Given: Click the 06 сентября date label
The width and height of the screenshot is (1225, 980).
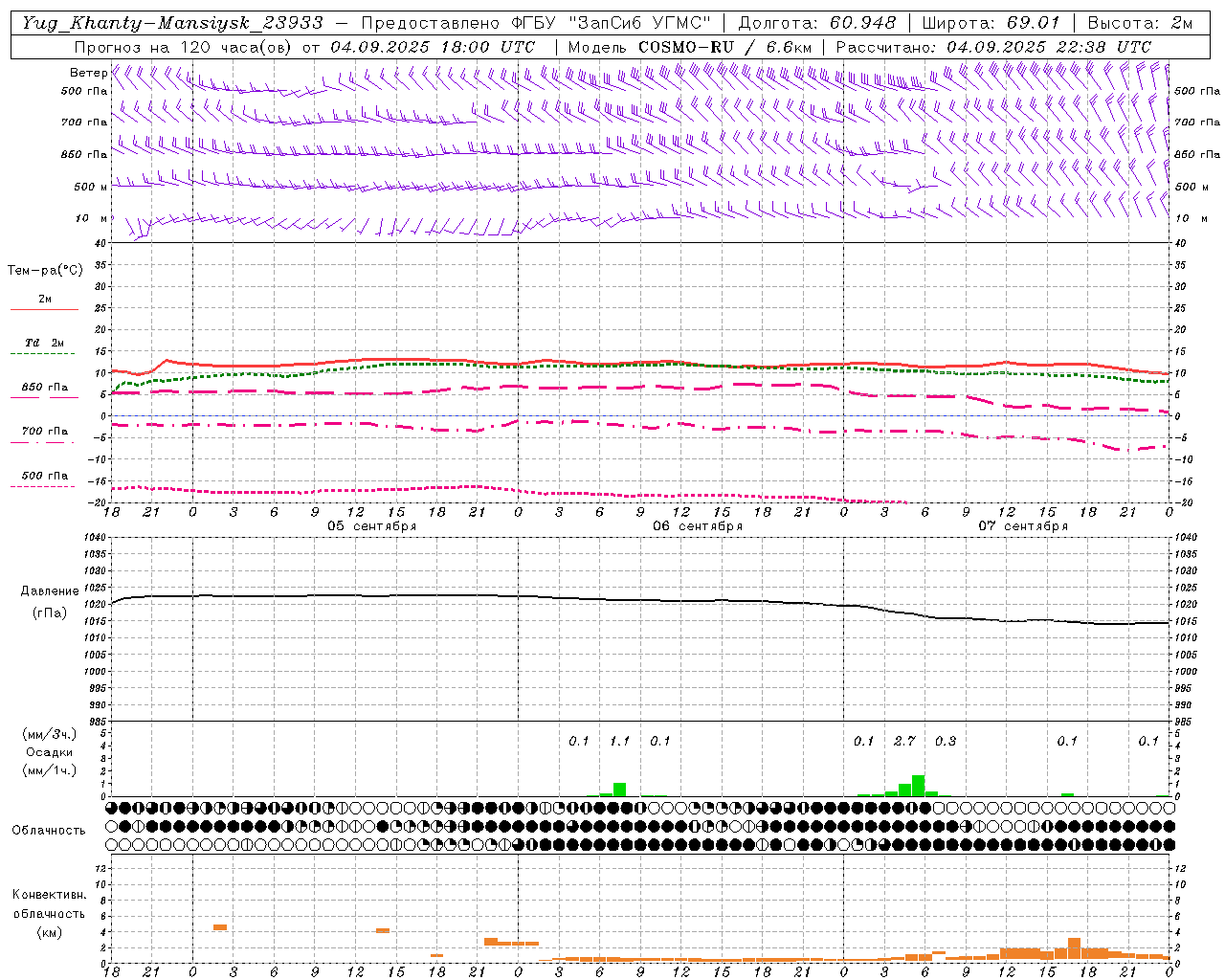Looking at the screenshot, I should click(698, 526).
